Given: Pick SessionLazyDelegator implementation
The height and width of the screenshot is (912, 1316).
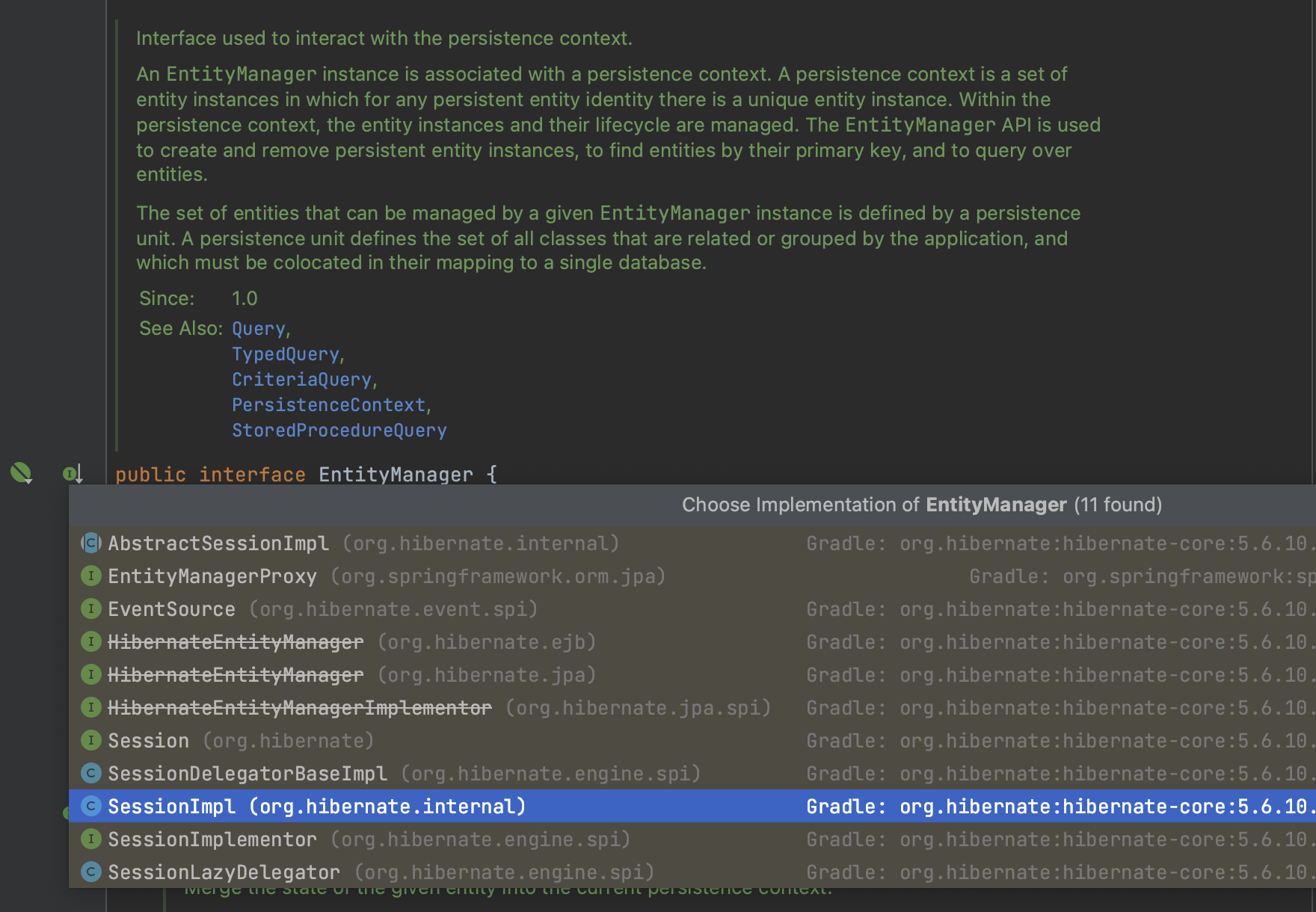Looking at the screenshot, I should 692,872.
